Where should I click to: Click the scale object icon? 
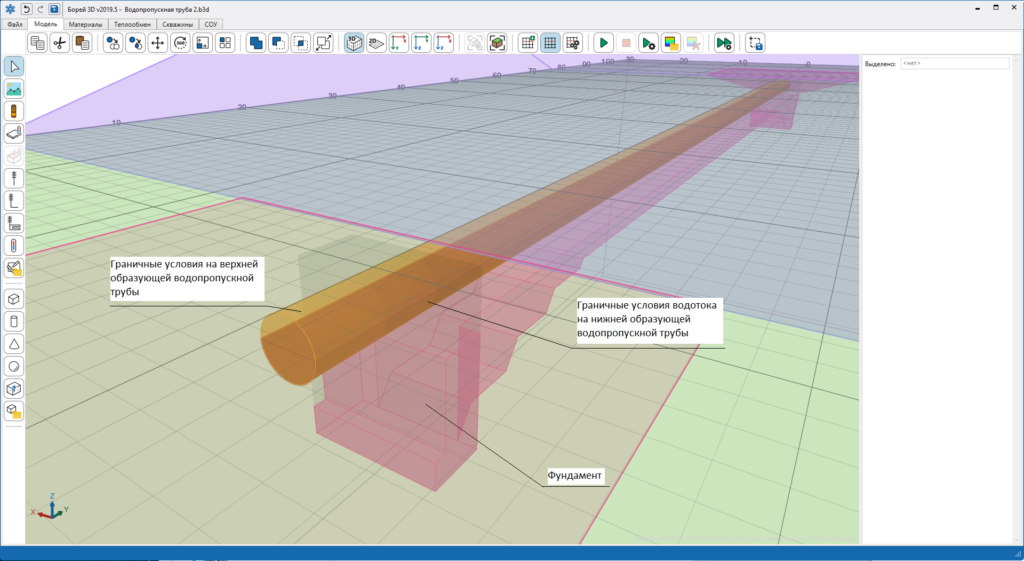click(x=202, y=43)
